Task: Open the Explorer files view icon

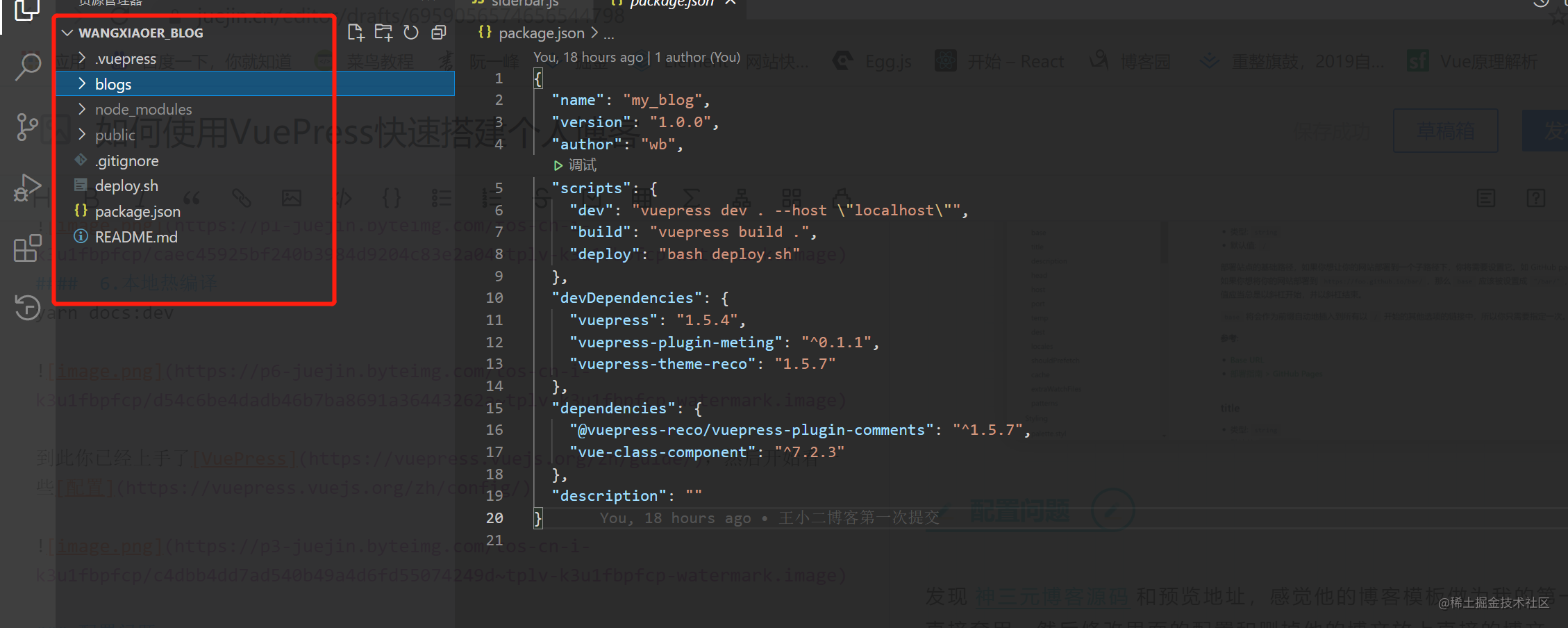Action: click(27, 10)
